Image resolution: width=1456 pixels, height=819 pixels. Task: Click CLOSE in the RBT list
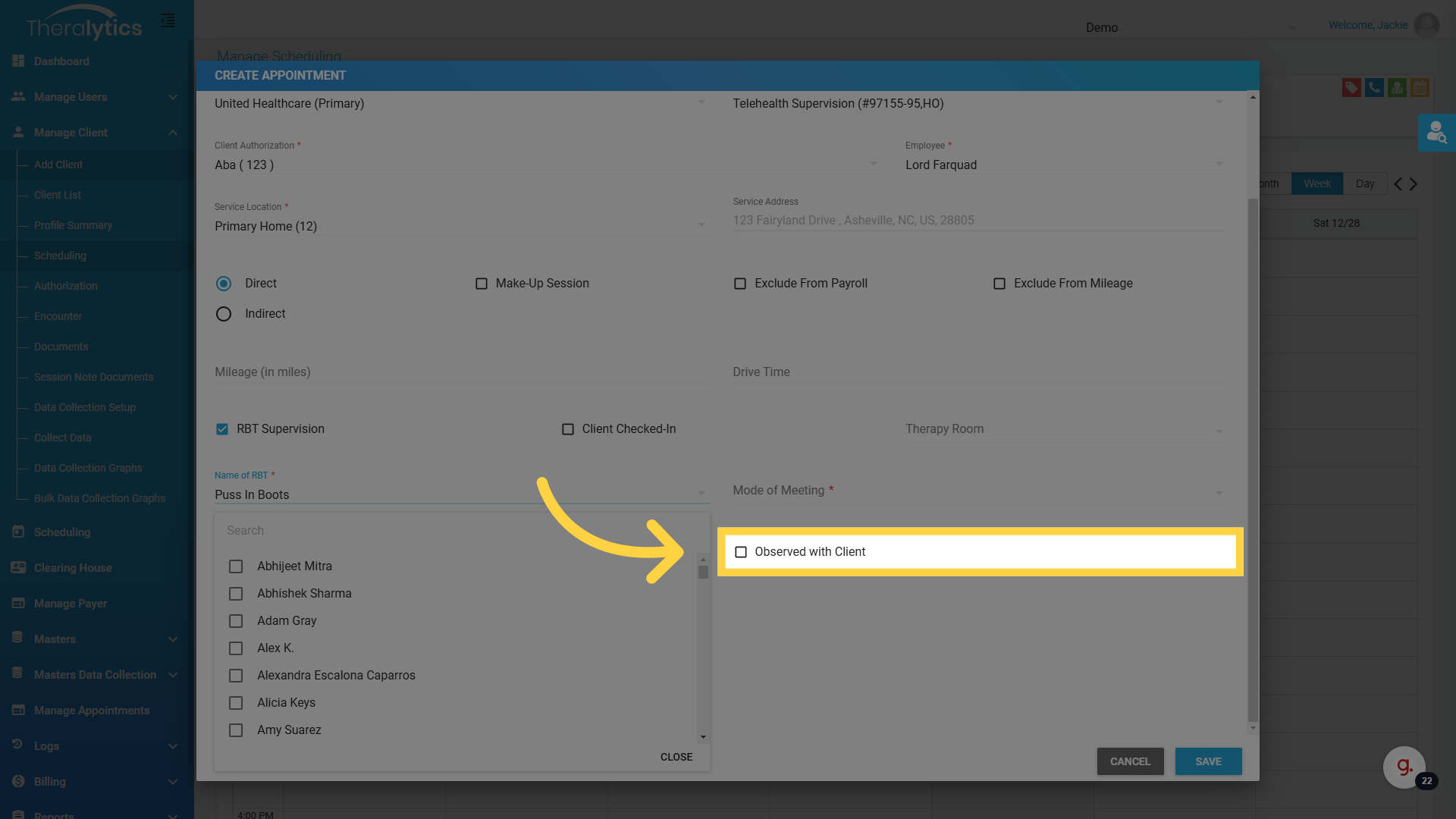tap(676, 757)
